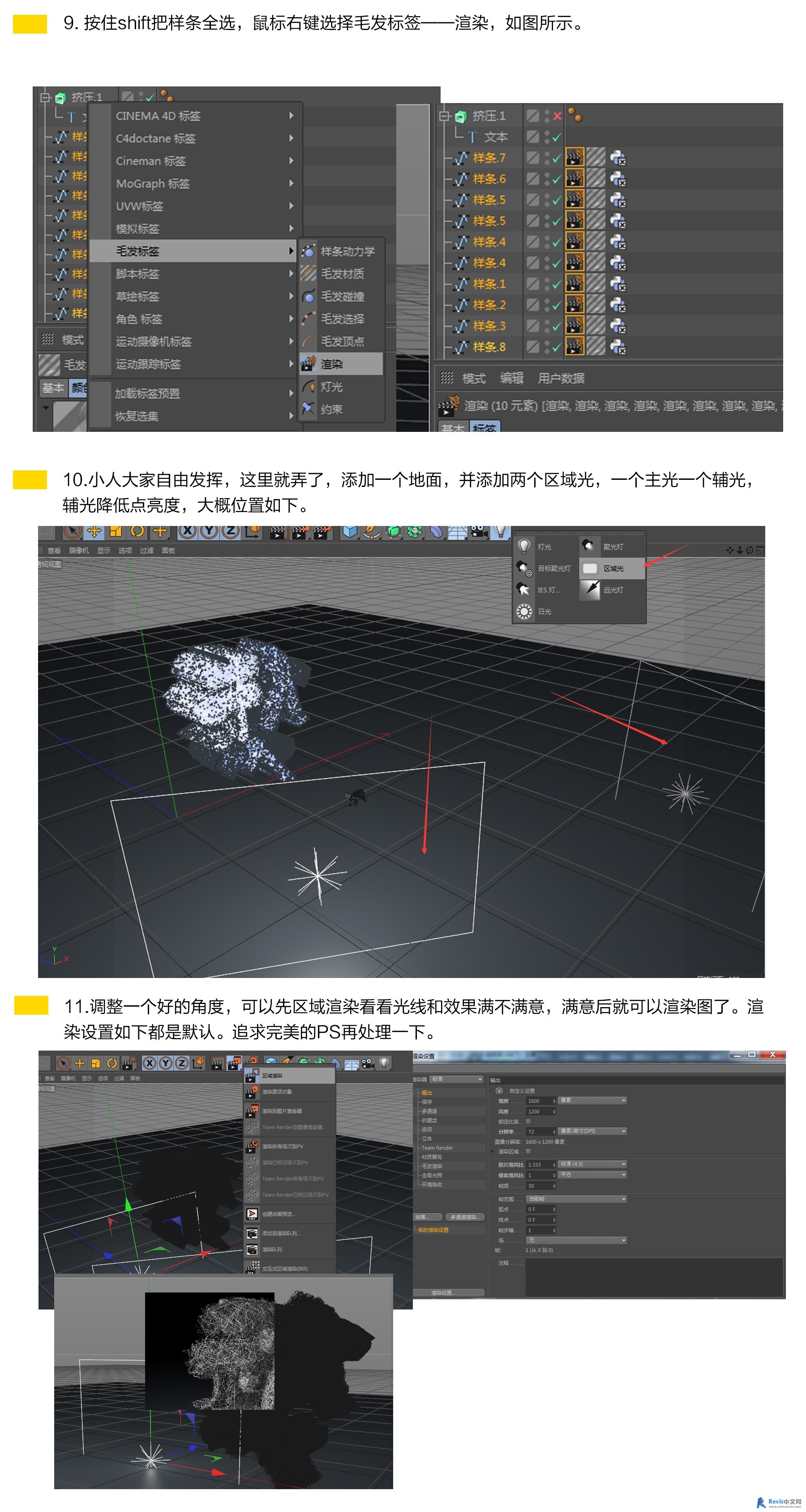The width and height of the screenshot is (806, 1512).
Task: Select the Scale tool in step 10 toolbar
Action: click(x=116, y=532)
